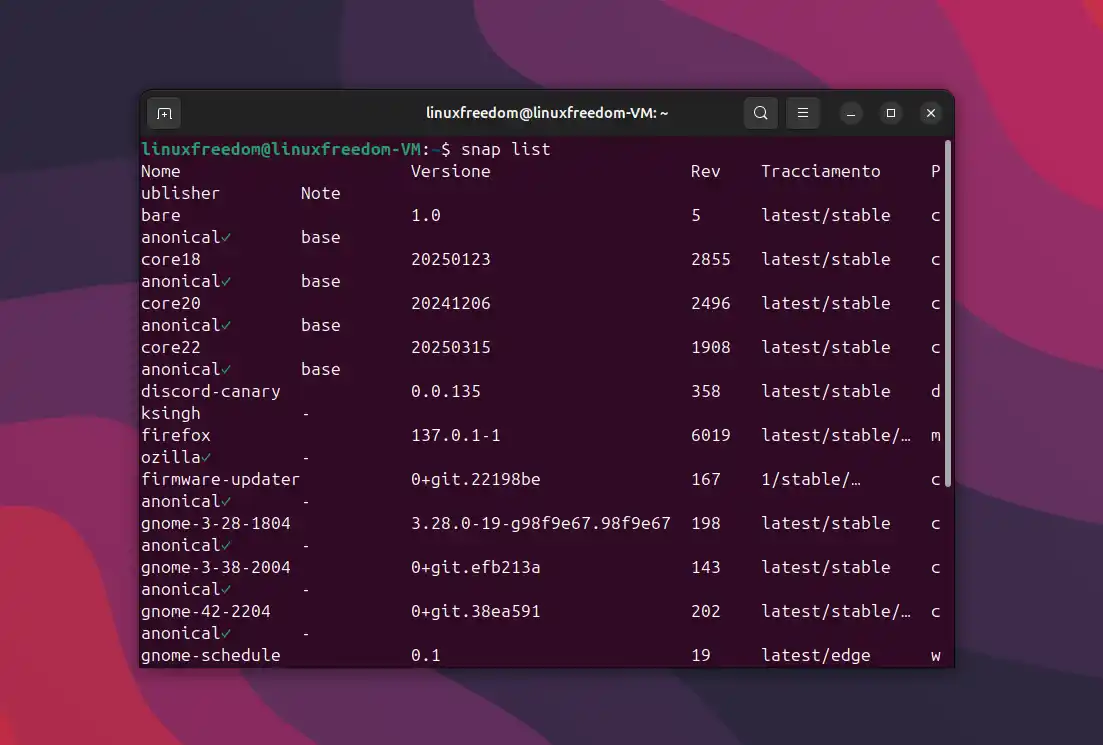Select the 'bare' package name

point(160,215)
